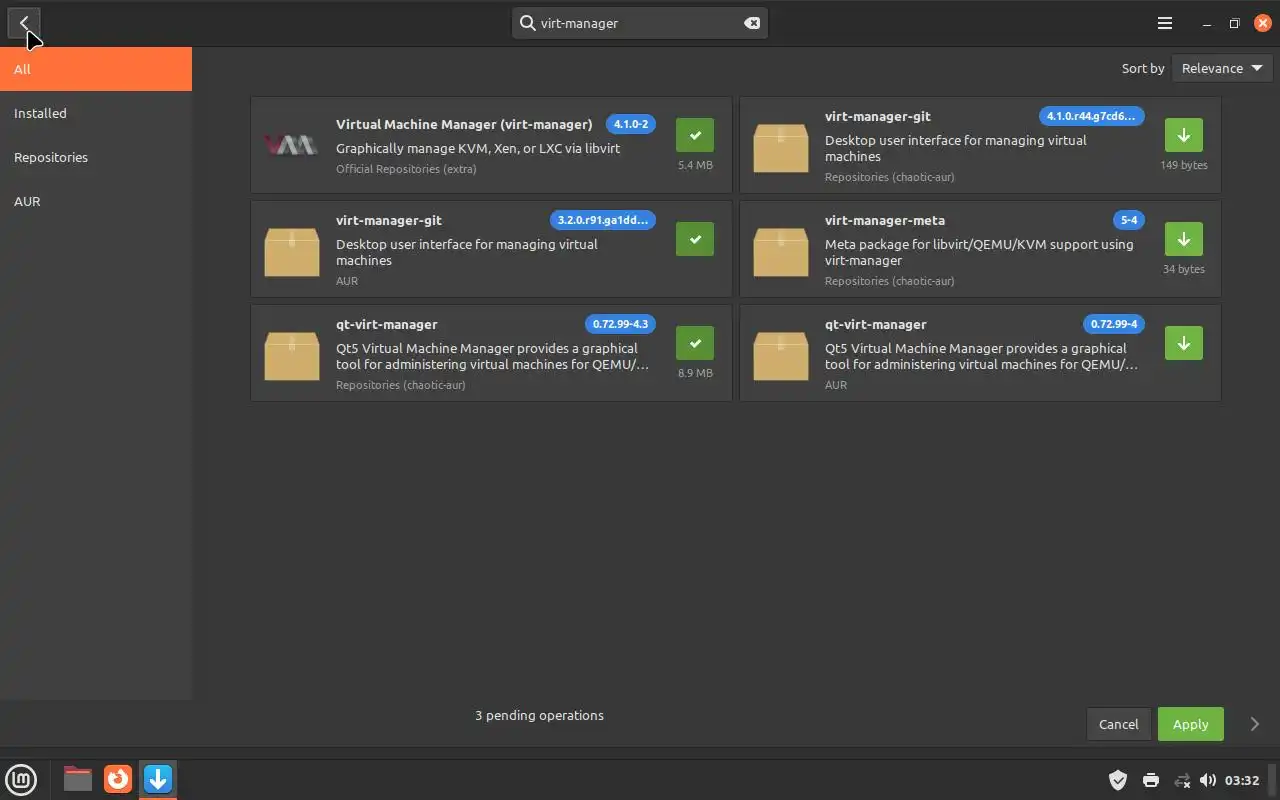1280x800 pixels.
Task: Click version badge 4.1.0.r44.g7cd6
Action: [x=1092, y=116]
